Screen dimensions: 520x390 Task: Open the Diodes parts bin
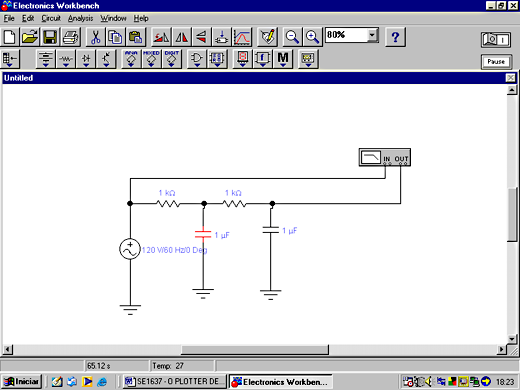pos(86,59)
